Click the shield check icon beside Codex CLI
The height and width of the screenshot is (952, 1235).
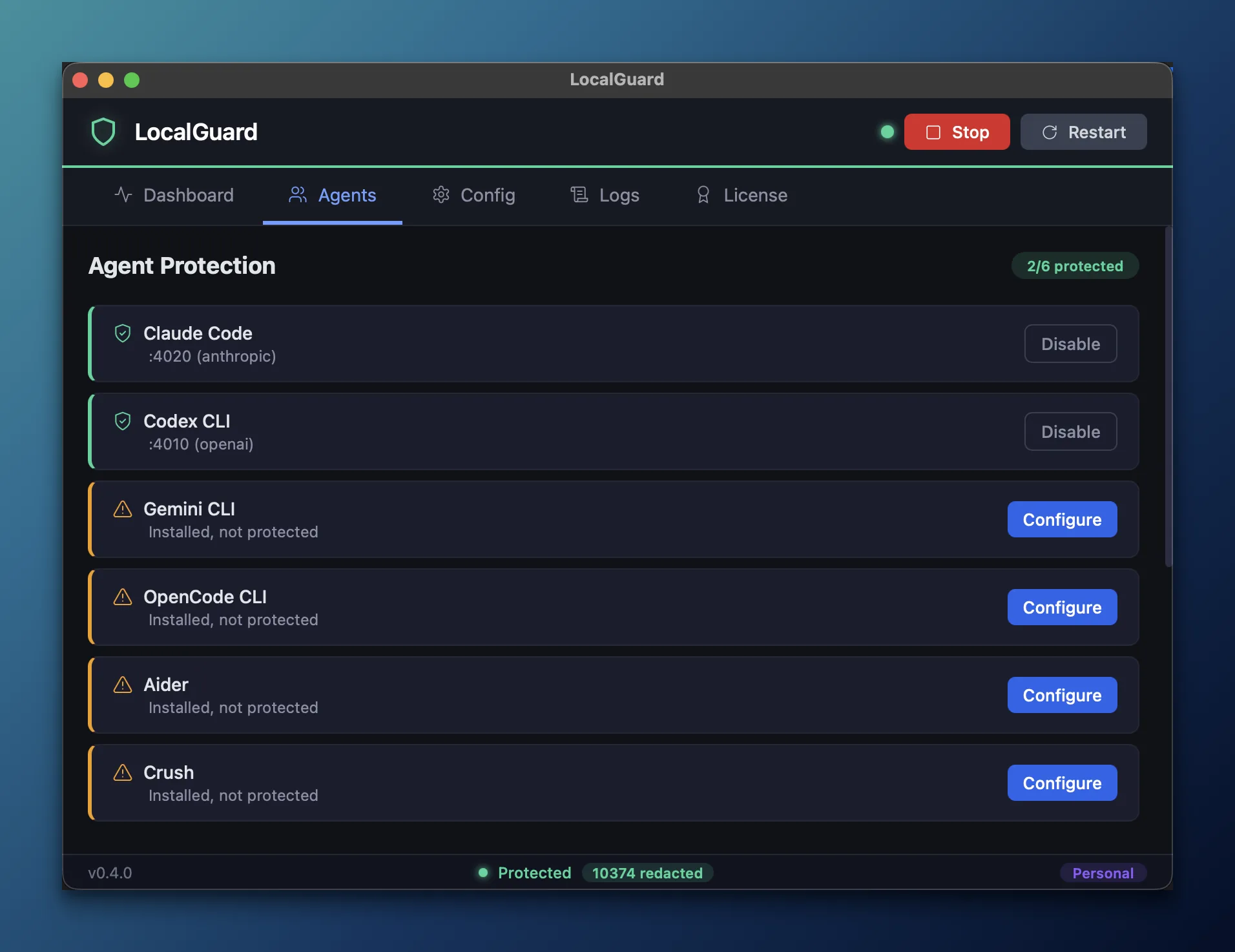coord(123,421)
